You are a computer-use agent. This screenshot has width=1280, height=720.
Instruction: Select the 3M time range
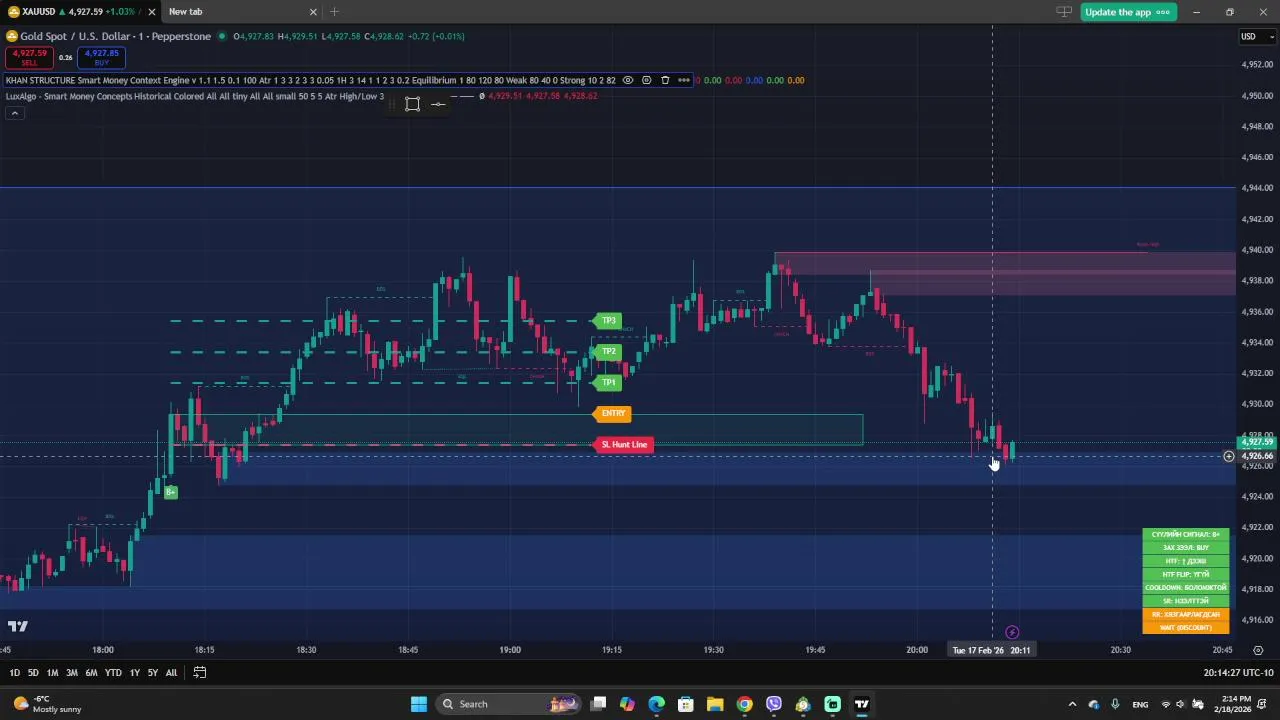click(x=71, y=673)
